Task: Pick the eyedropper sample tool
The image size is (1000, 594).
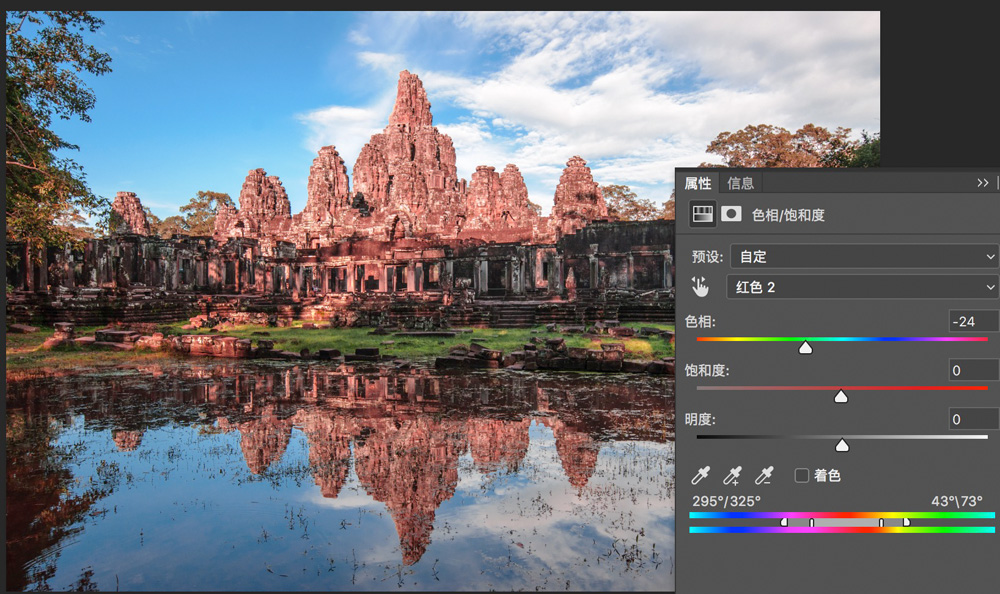Action: 700,475
